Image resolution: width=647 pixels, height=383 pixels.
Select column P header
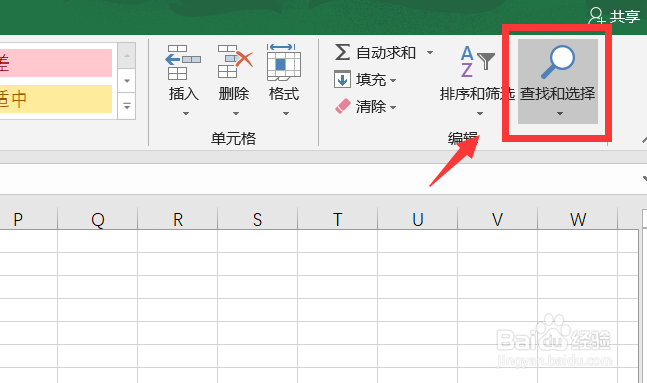coord(28,218)
